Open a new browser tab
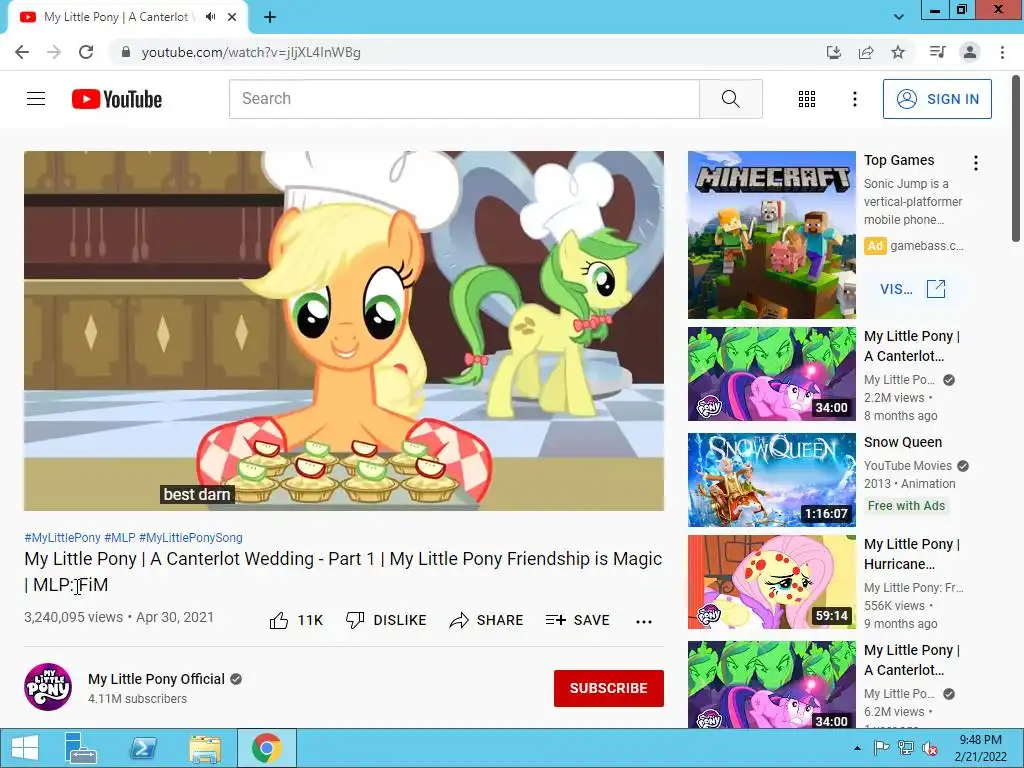The width and height of the screenshot is (1024, 768). 270,17
